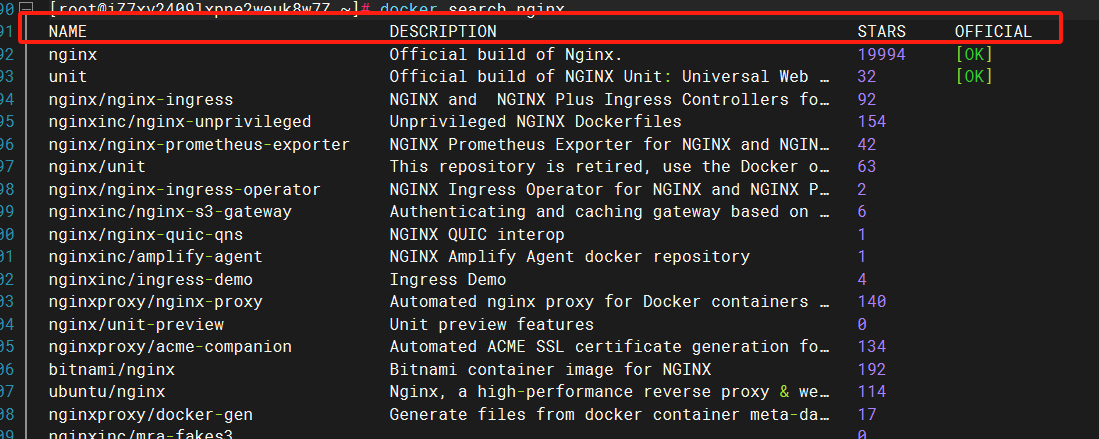Click "NGINX Amplify Agent docker repository" description
This screenshot has height=439, width=1099.
(x=570, y=257)
